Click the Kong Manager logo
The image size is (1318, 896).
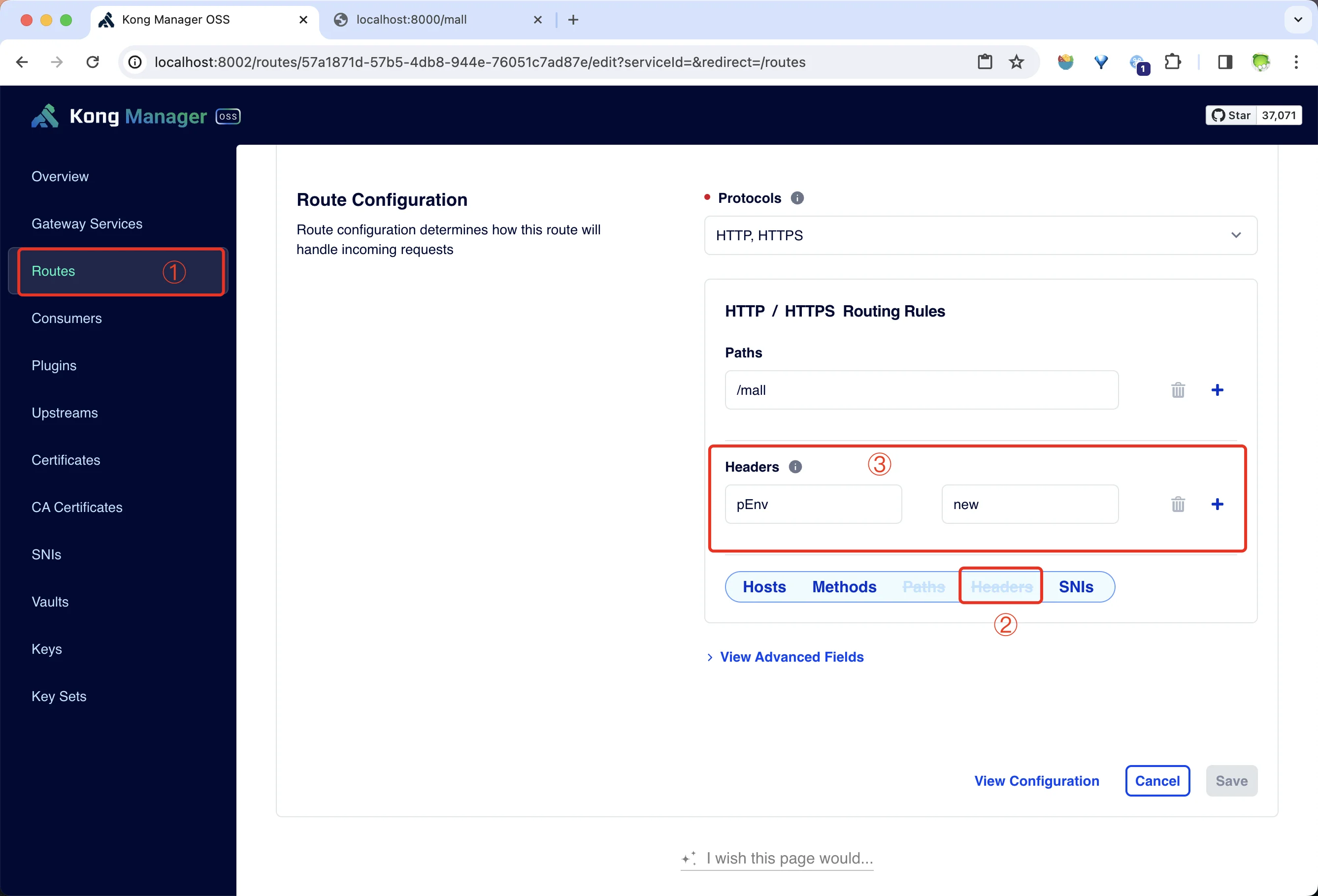[45, 116]
